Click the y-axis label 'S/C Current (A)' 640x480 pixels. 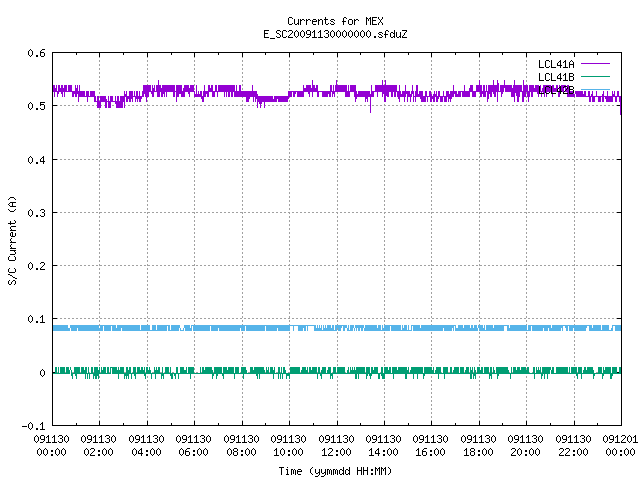[12, 241]
